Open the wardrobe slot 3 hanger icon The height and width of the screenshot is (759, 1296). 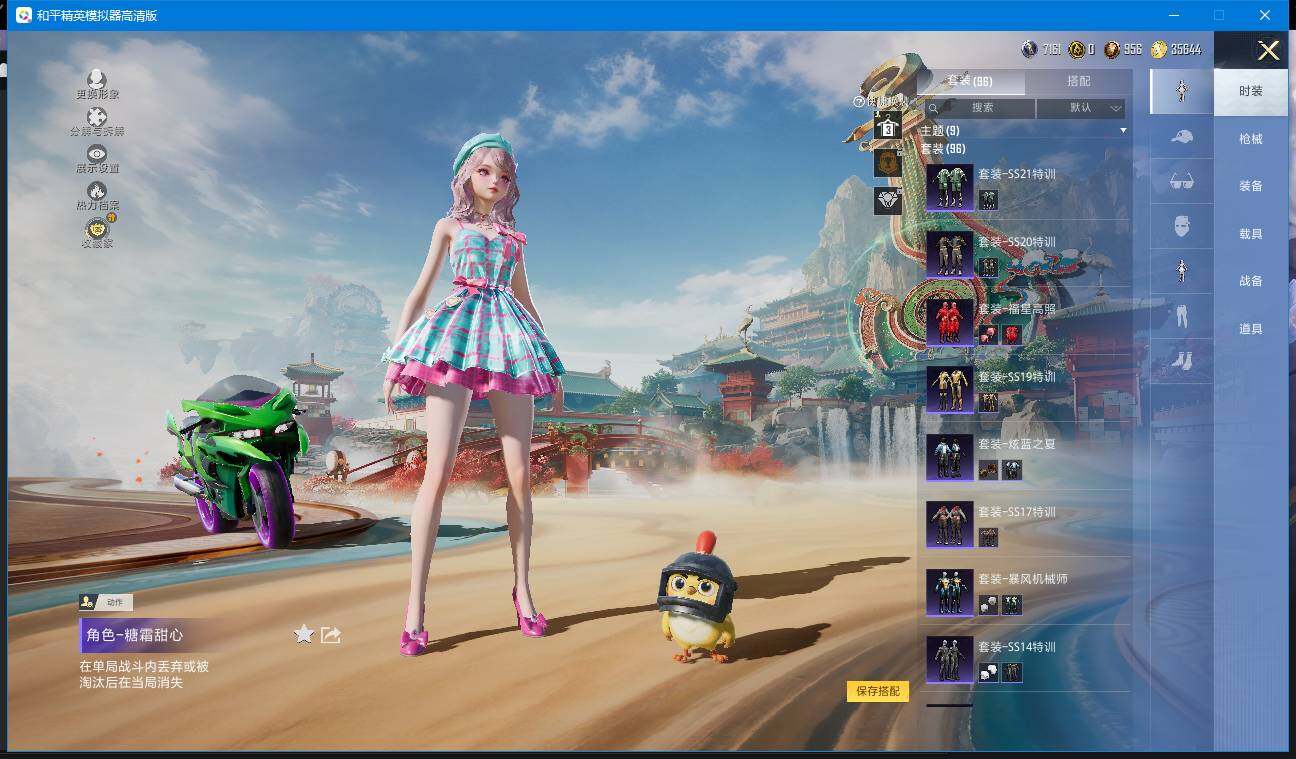[887, 126]
